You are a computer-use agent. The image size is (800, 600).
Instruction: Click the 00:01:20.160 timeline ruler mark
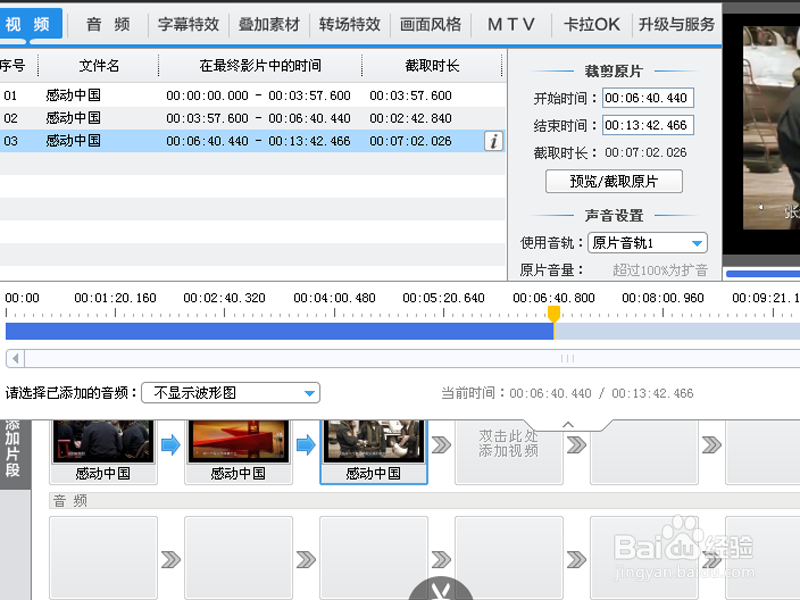pos(115,298)
